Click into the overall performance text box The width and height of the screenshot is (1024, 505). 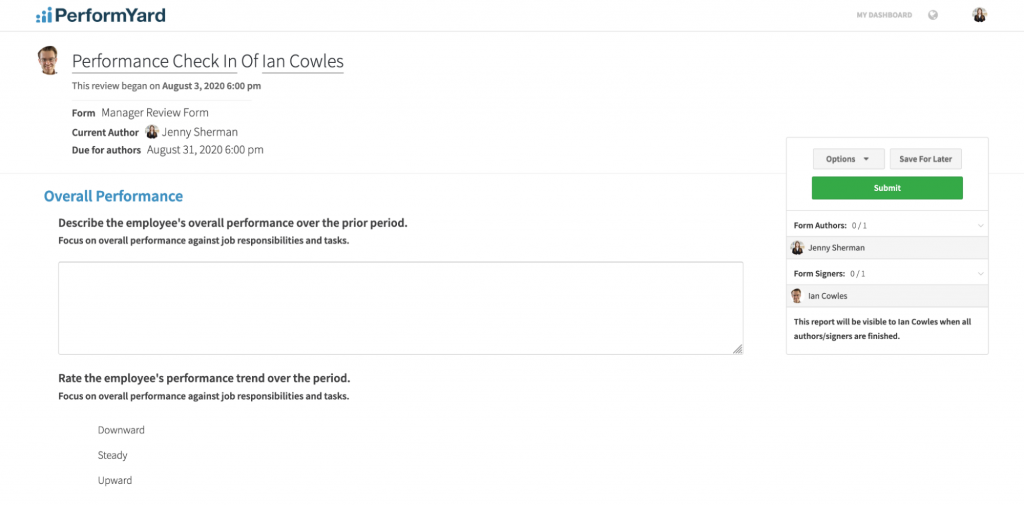coord(400,308)
